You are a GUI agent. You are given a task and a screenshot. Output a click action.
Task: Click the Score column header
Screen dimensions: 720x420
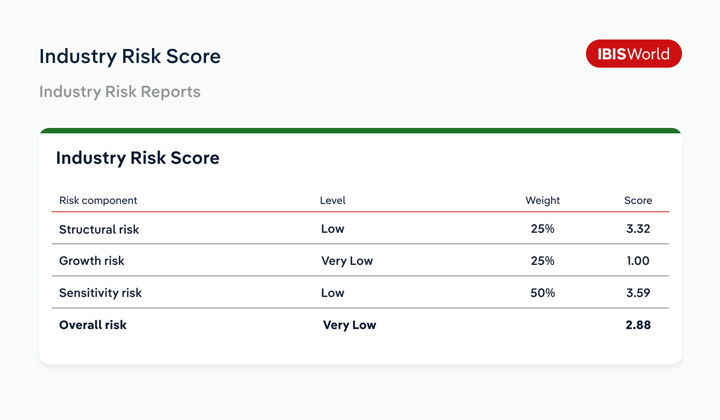638,201
